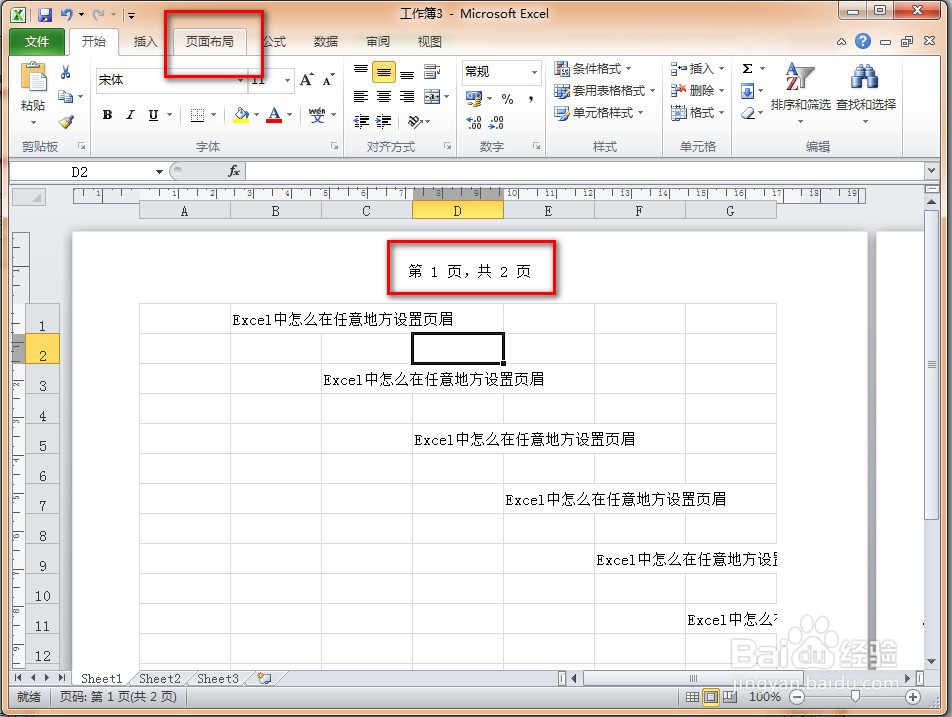Apply accounting number format
952x717 pixels.
(x=474, y=97)
